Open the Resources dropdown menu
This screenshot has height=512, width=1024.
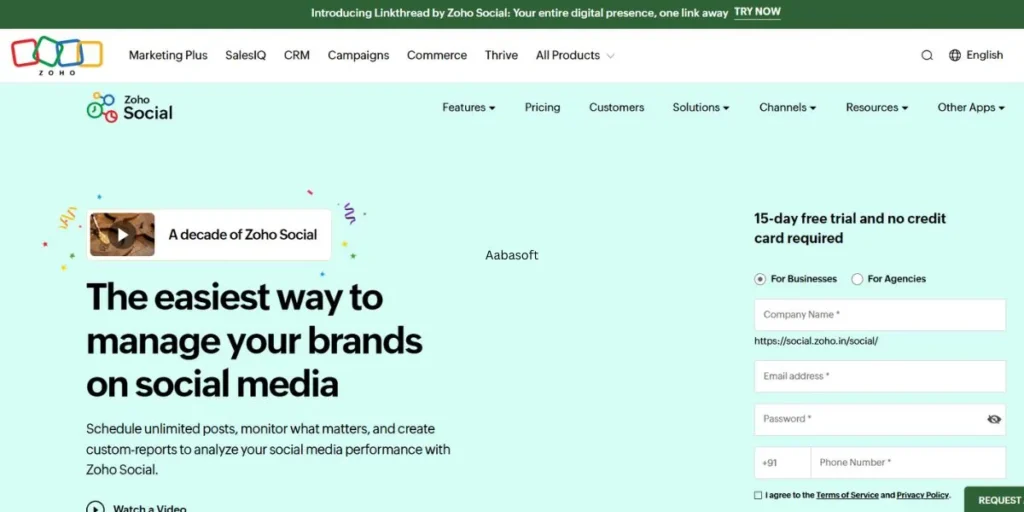[876, 107]
